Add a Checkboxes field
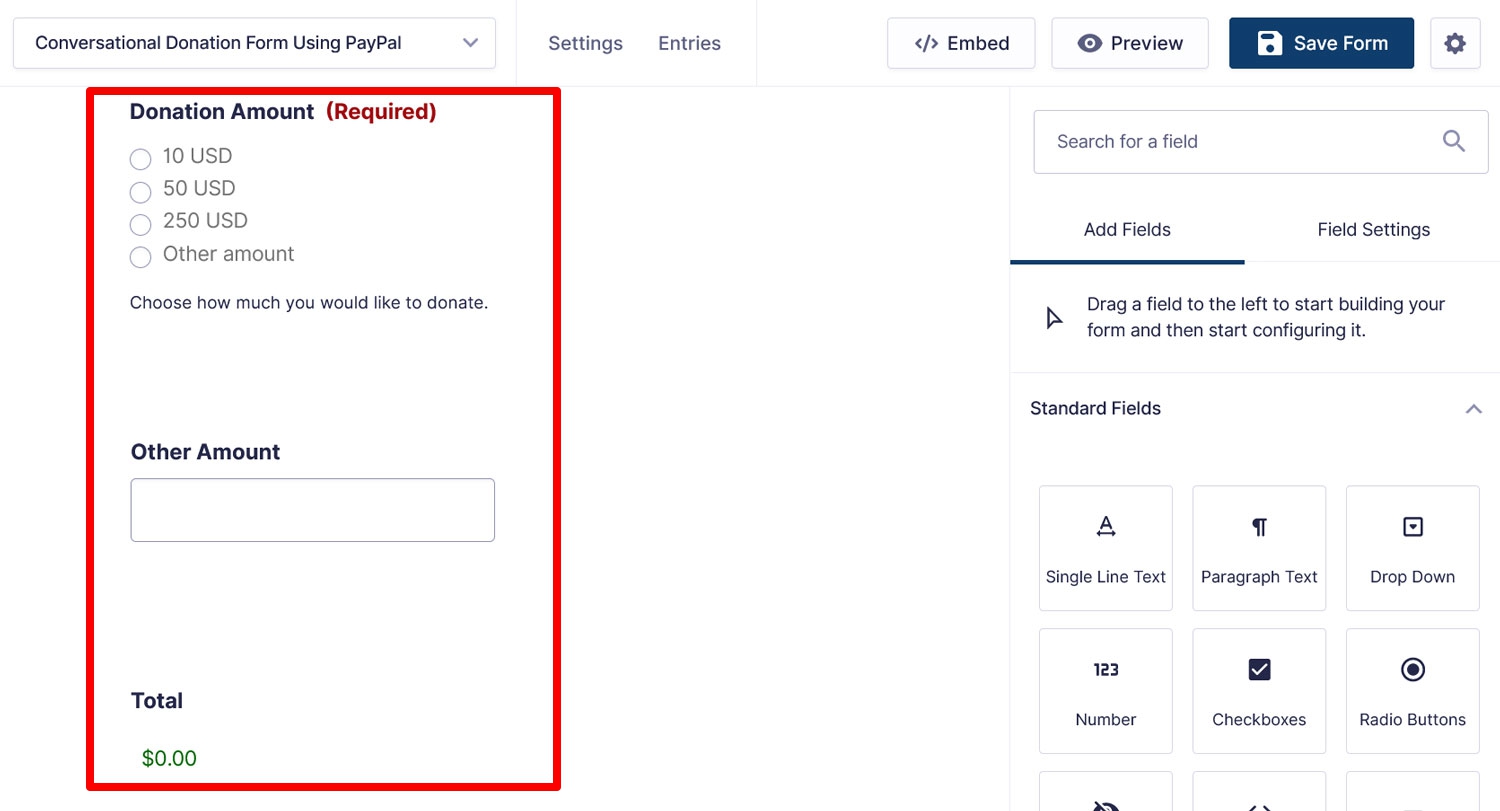This screenshot has width=1500, height=811. 1259,691
